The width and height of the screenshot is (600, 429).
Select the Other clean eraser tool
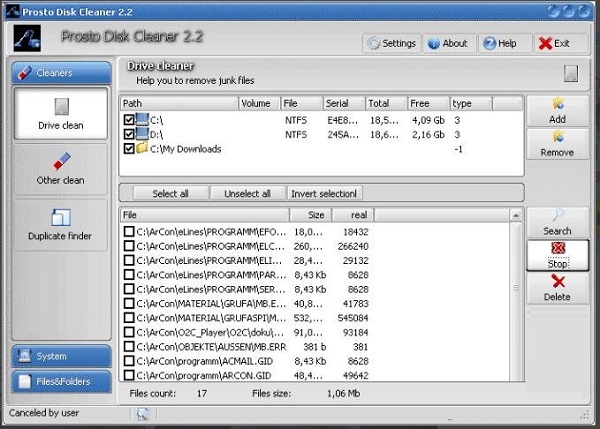pyautogui.click(x=61, y=169)
